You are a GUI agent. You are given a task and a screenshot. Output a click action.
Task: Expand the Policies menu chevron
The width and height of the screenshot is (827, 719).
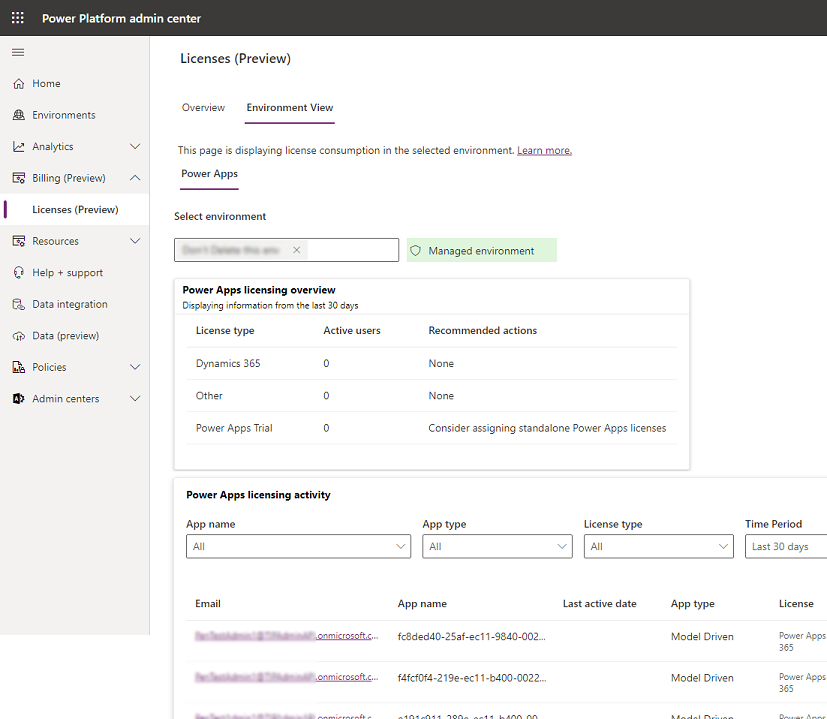[135, 367]
